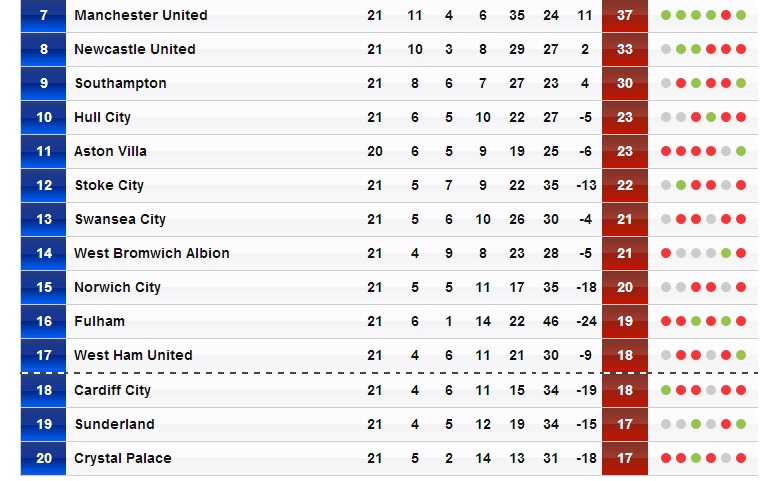This screenshot has width=772, height=481.
Task: Click the gray form dot for Crystal Palace
Action: coord(726,458)
